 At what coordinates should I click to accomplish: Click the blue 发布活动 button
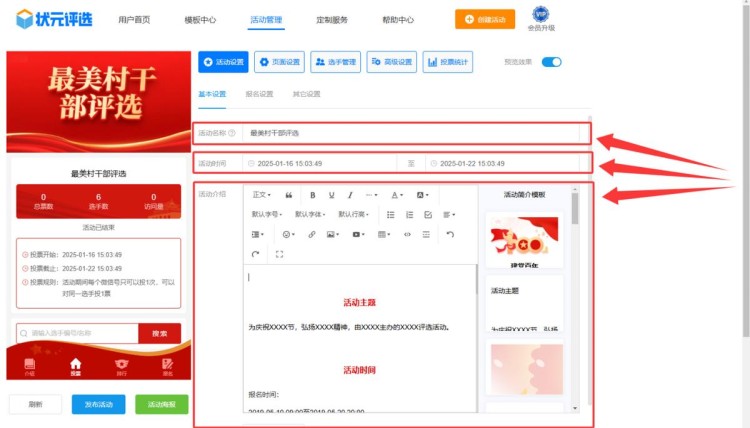pos(98,404)
